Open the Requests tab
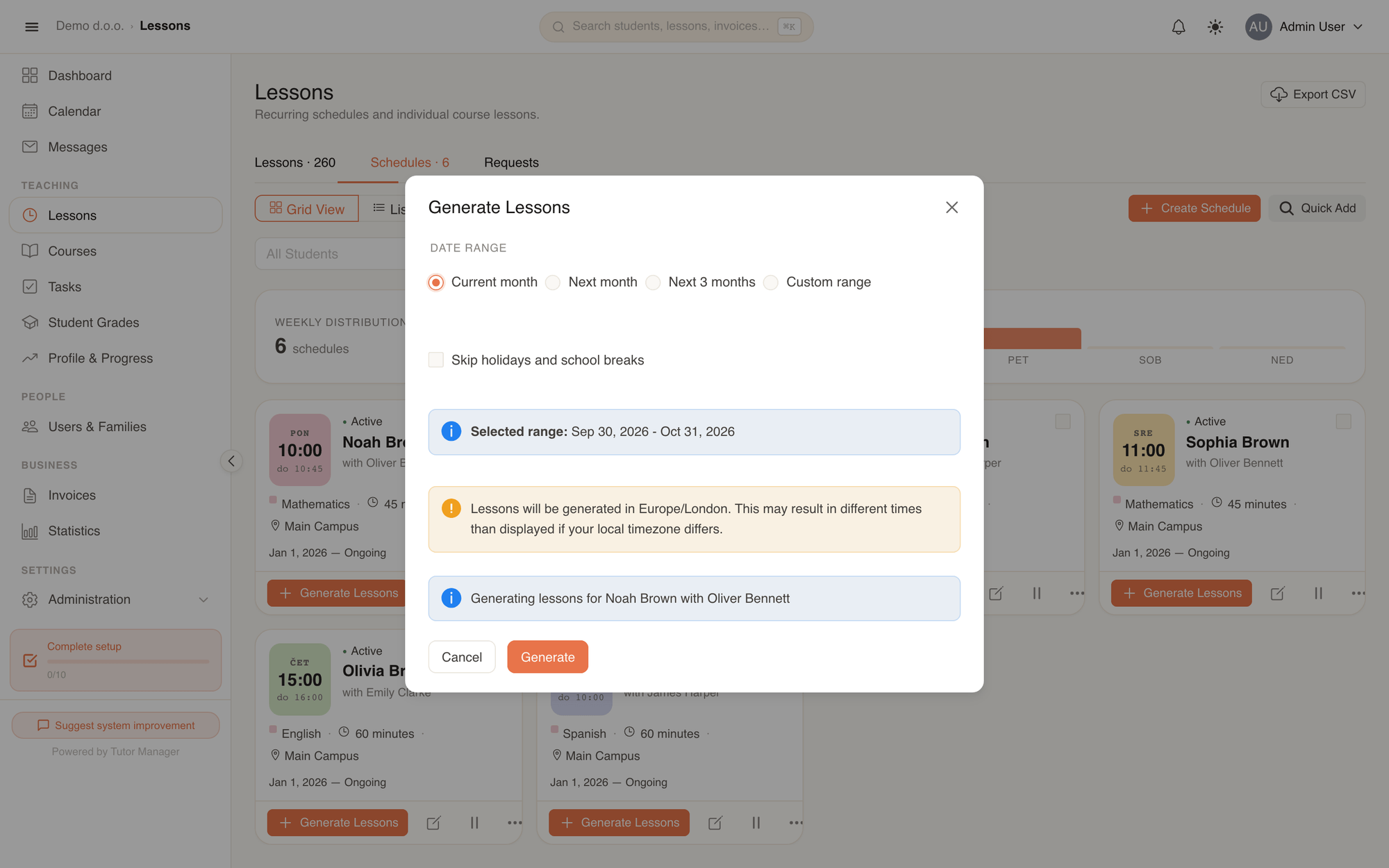This screenshot has height=868, width=1389. pyautogui.click(x=511, y=162)
